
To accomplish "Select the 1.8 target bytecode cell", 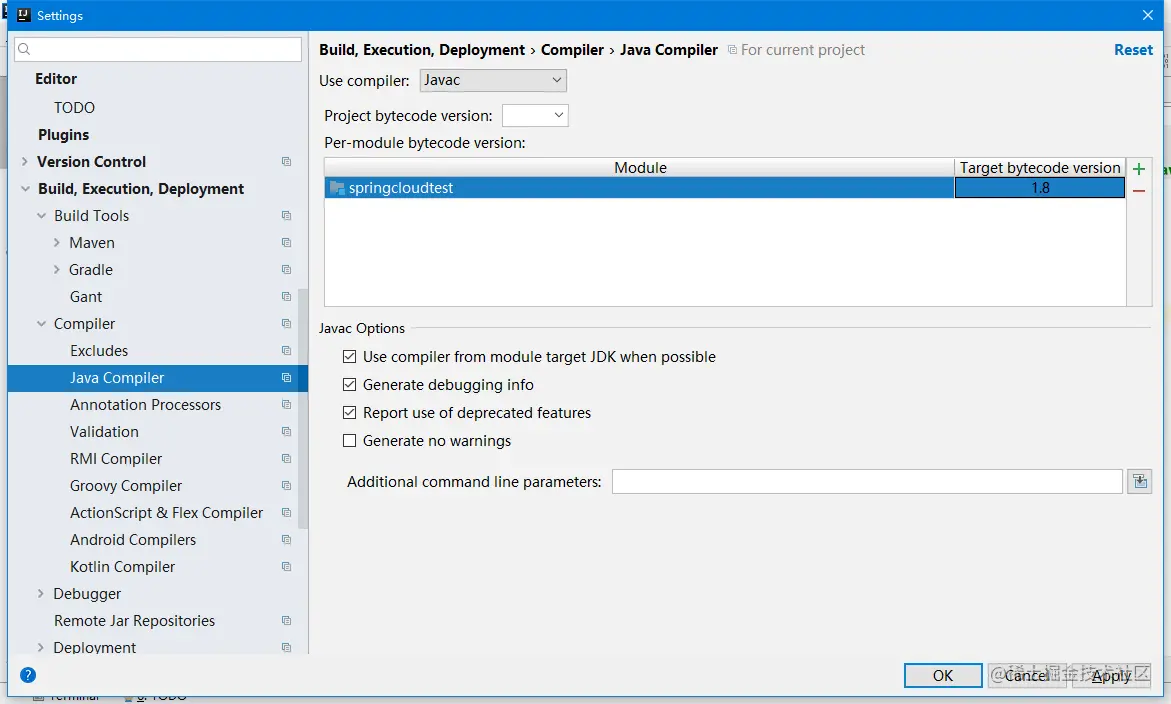I will [x=1040, y=188].
